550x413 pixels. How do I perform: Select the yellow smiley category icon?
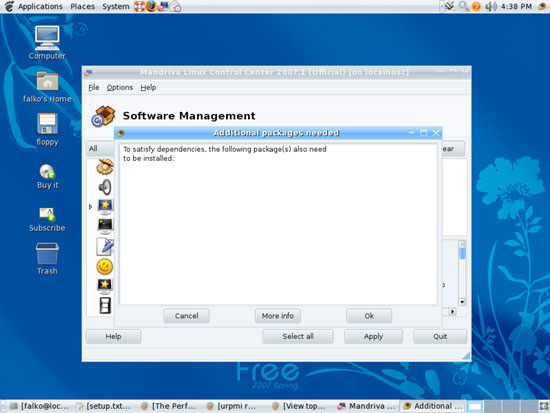point(105,267)
